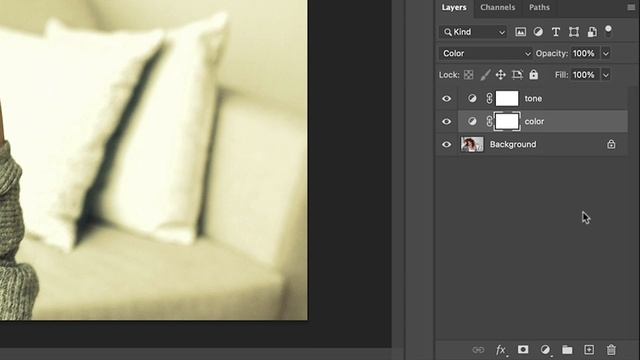Switch to the Channels tab
The image size is (640, 360).
[x=498, y=7]
